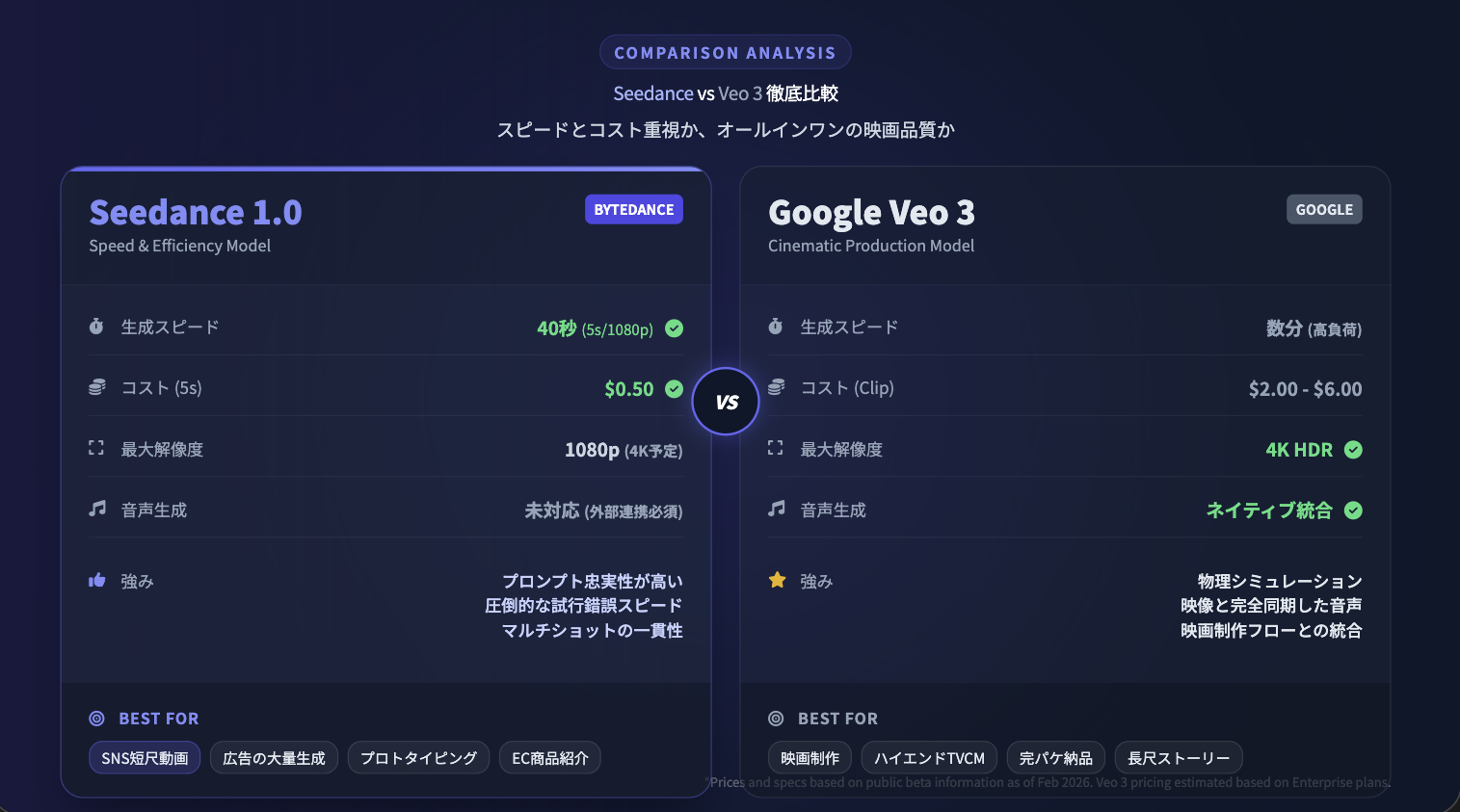1460x812 pixels.
Task: Click the GOOGLE badge
Action: [x=1324, y=210]
